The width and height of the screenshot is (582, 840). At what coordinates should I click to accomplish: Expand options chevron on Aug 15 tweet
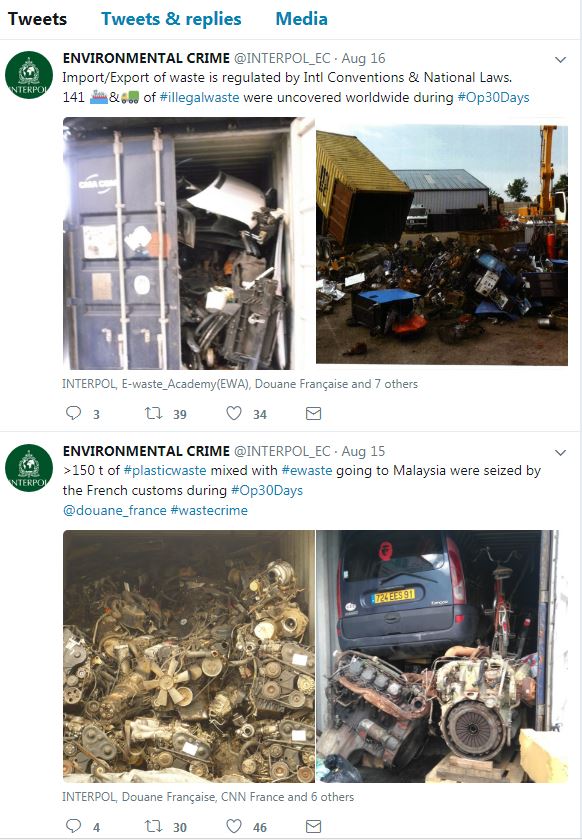click(x=561, y=453)
